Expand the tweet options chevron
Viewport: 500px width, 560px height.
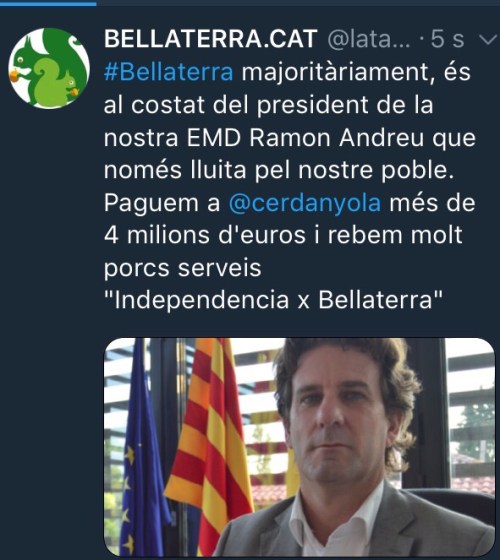pos(488,39)
